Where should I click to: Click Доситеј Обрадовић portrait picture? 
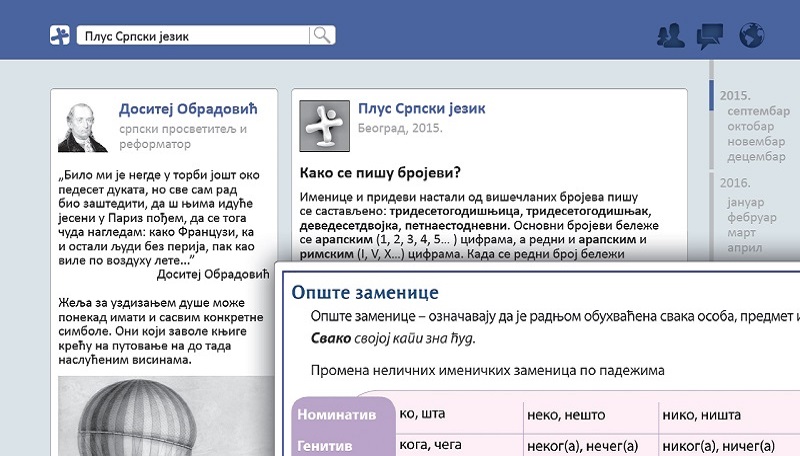tap(83, 127)
